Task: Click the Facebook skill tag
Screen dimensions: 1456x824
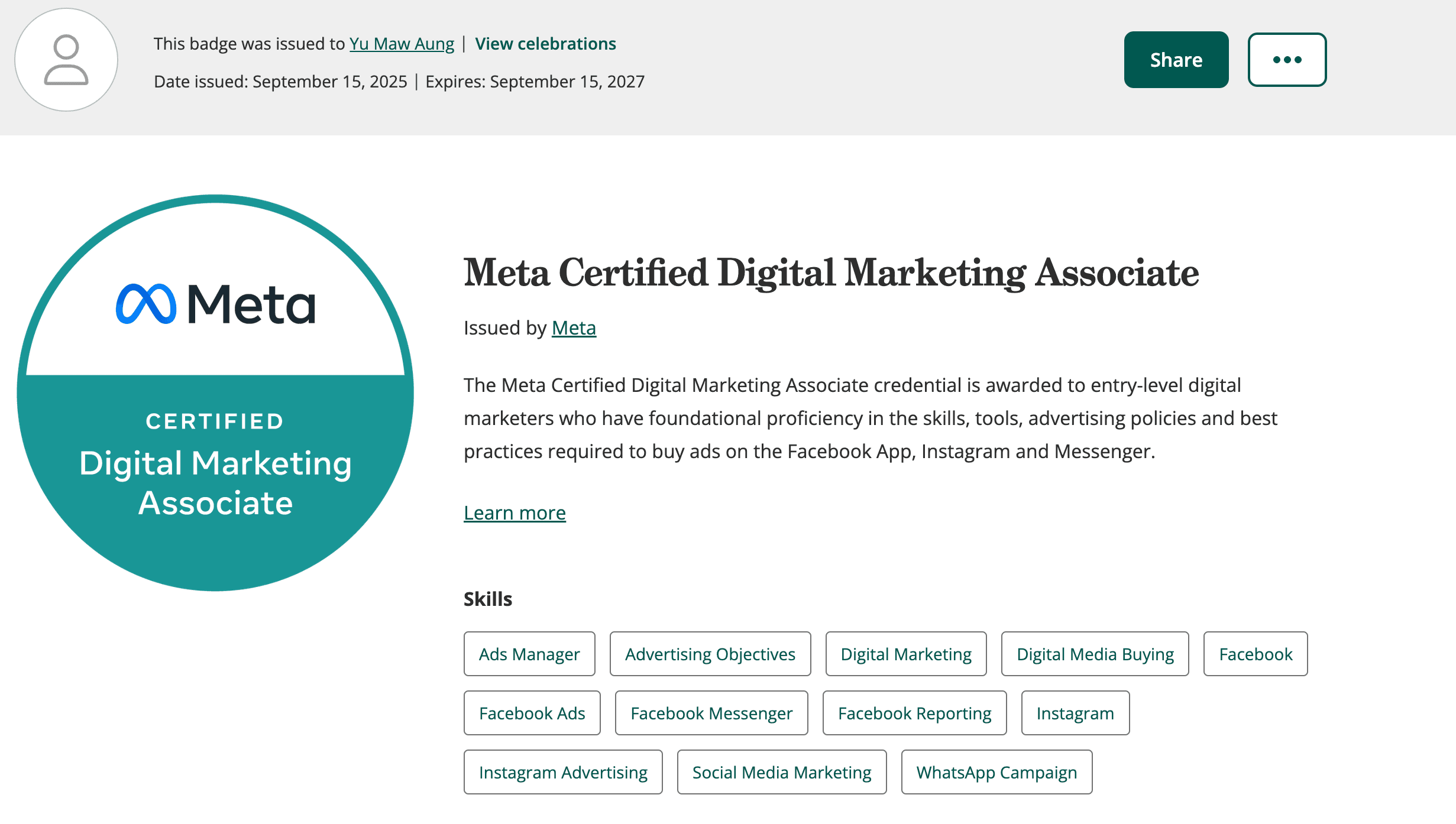Action: 1255,654
